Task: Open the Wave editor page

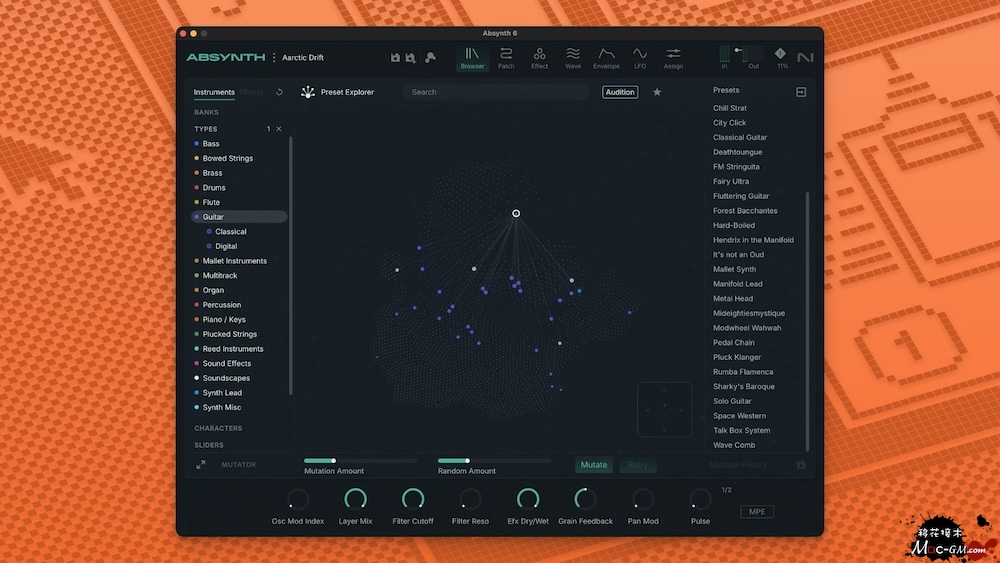Action: [573, 58]
